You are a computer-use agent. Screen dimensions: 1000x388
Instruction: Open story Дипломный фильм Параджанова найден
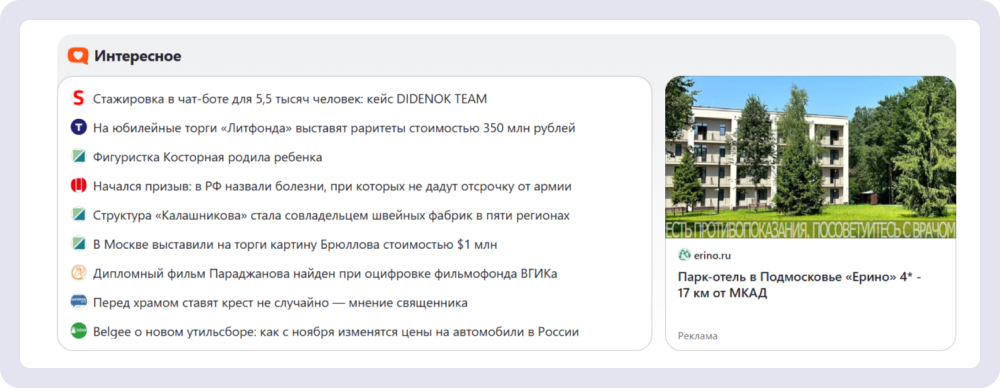tap(325, 274)
